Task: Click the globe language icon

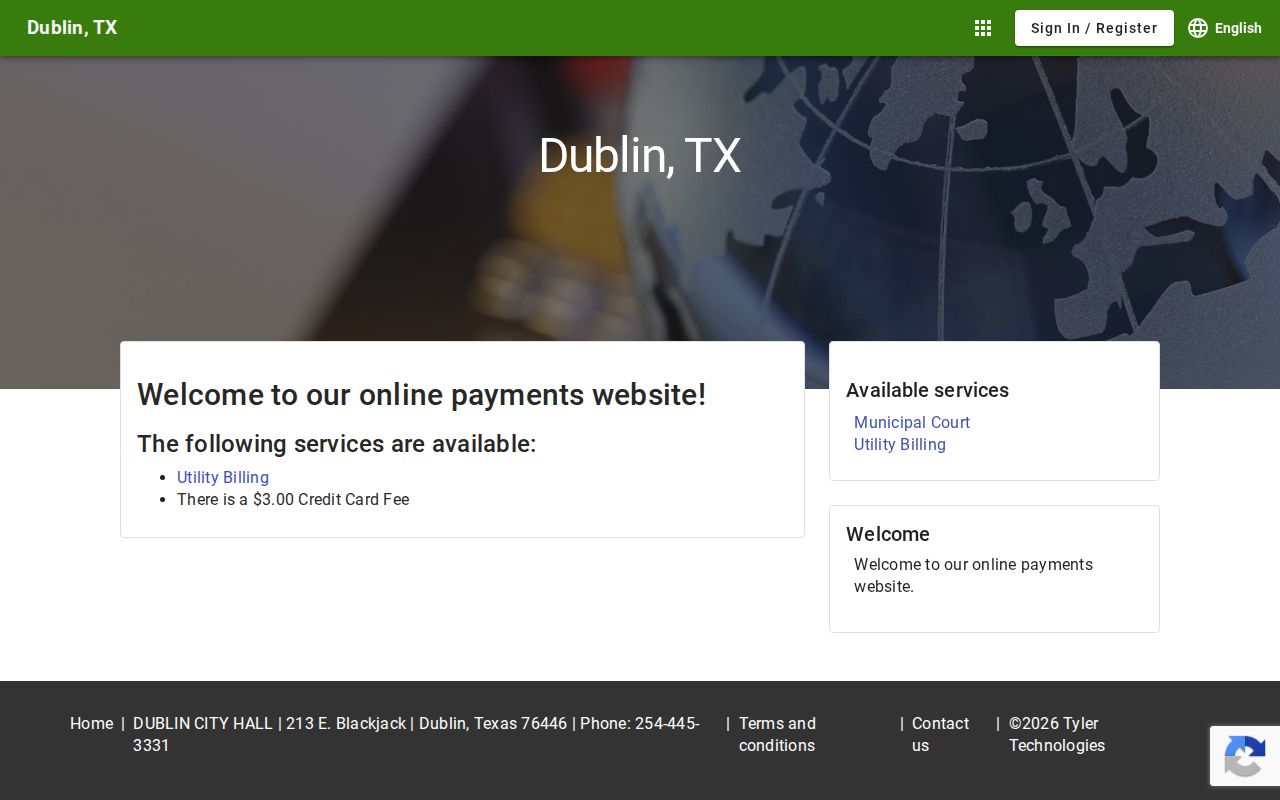Action: point(1198,28)
